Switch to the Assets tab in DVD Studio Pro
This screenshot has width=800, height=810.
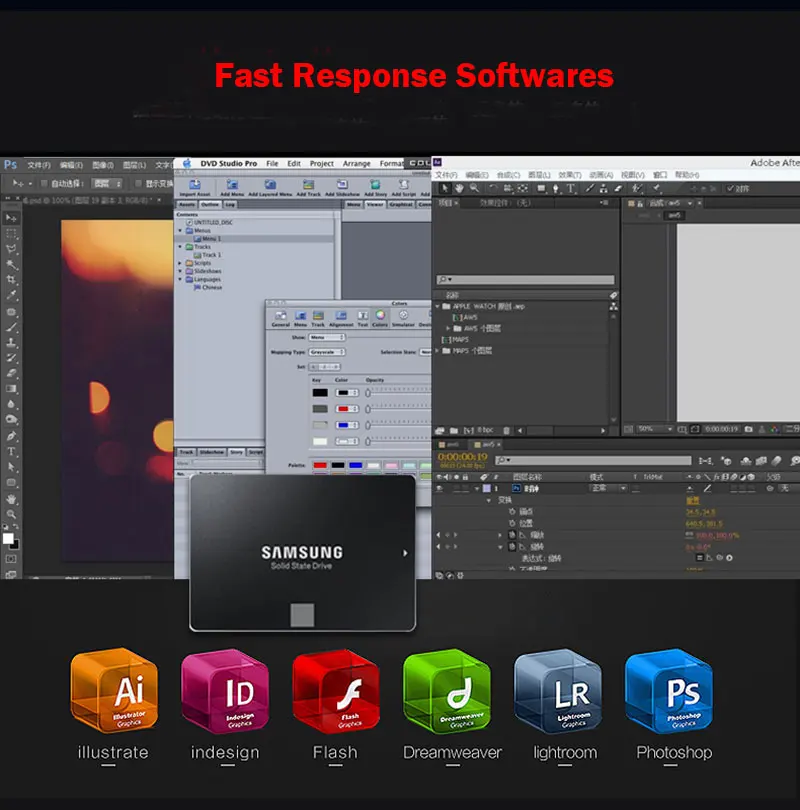click(187, 205)
